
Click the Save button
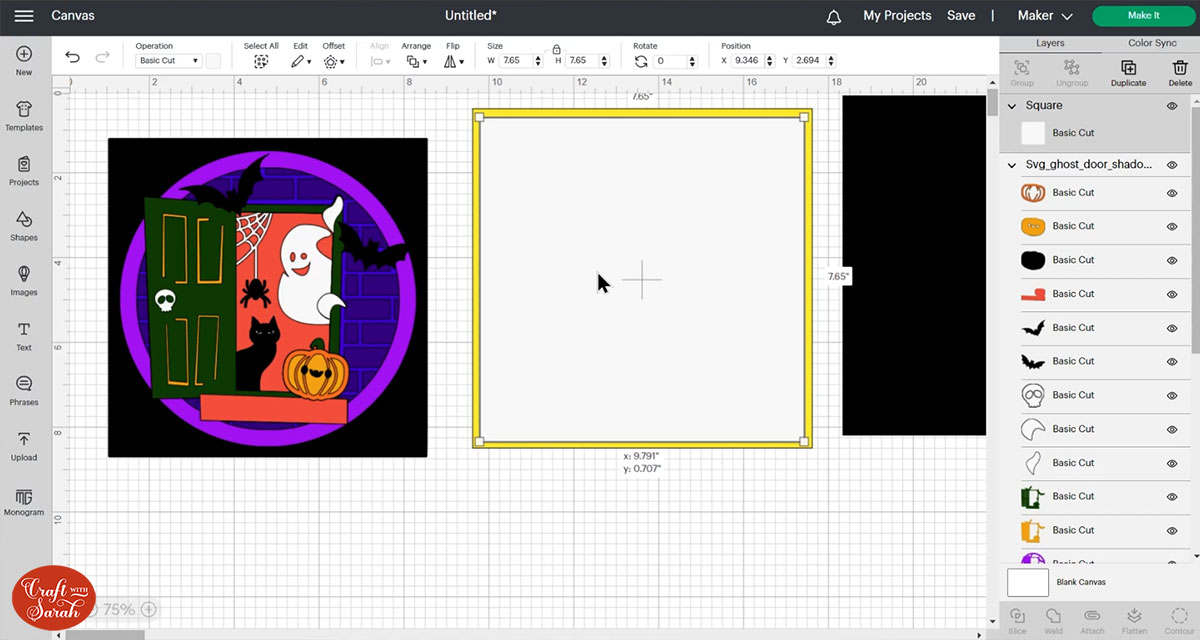click(x=961, y=16)
